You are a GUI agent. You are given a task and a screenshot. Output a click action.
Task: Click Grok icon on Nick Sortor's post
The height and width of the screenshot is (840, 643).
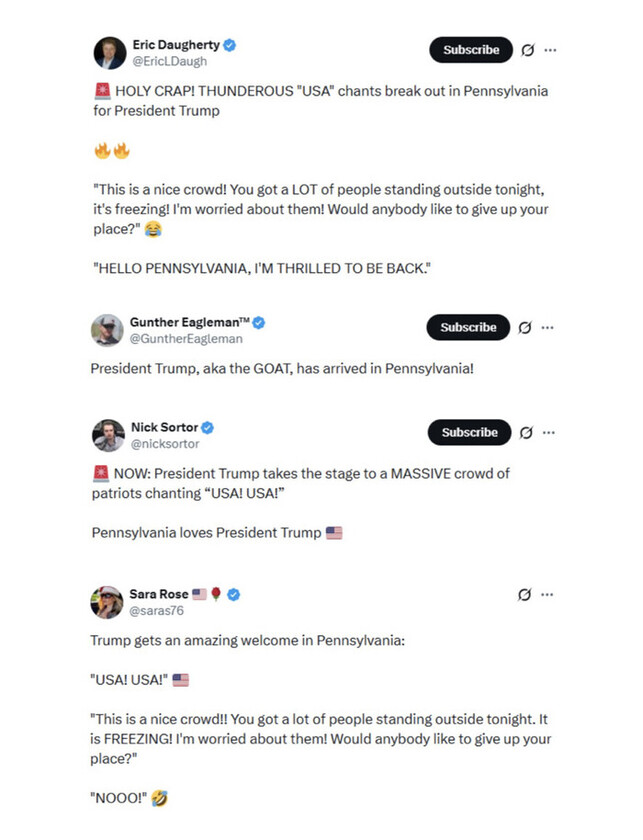526,432
